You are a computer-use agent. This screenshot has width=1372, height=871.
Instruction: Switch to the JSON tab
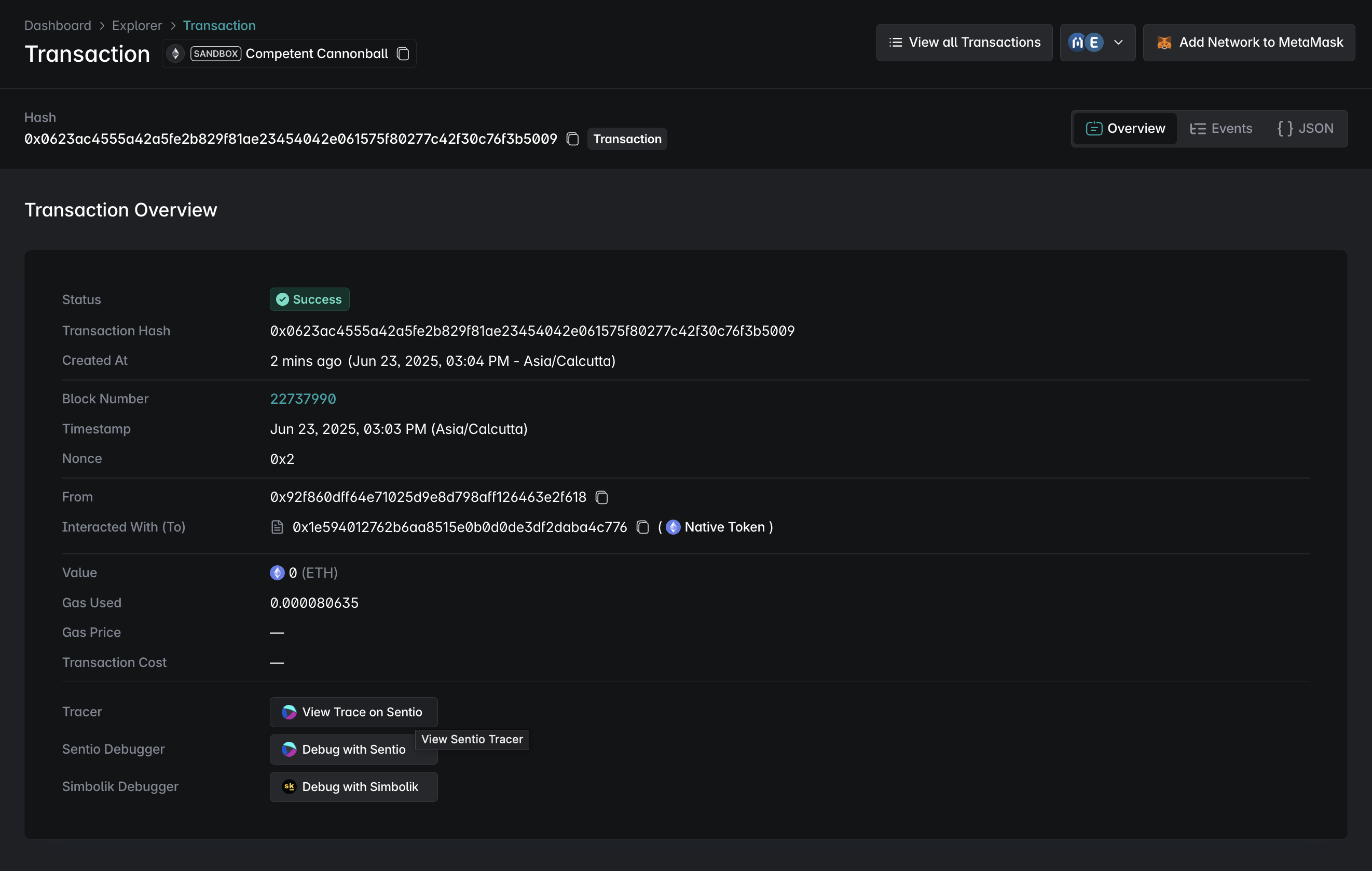(x=1305, y=129)
